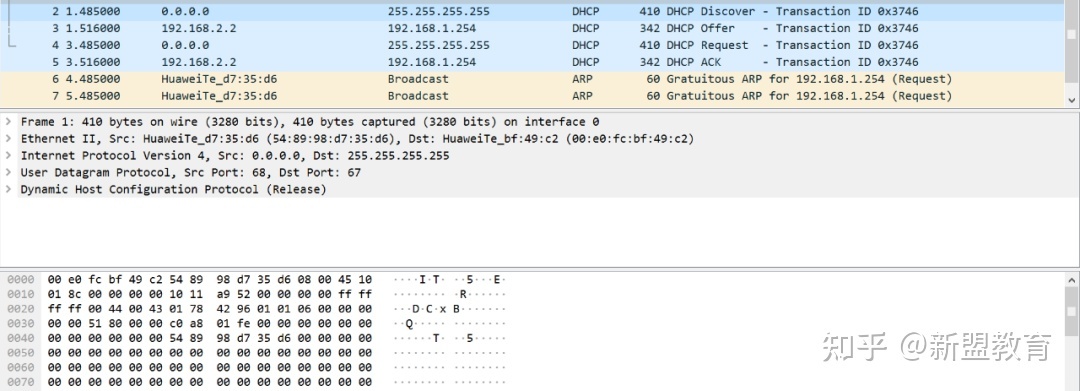Click ARP protocol cell in packet 7
This screenshot has height=391, width=1080.
(x=582, y=96)
